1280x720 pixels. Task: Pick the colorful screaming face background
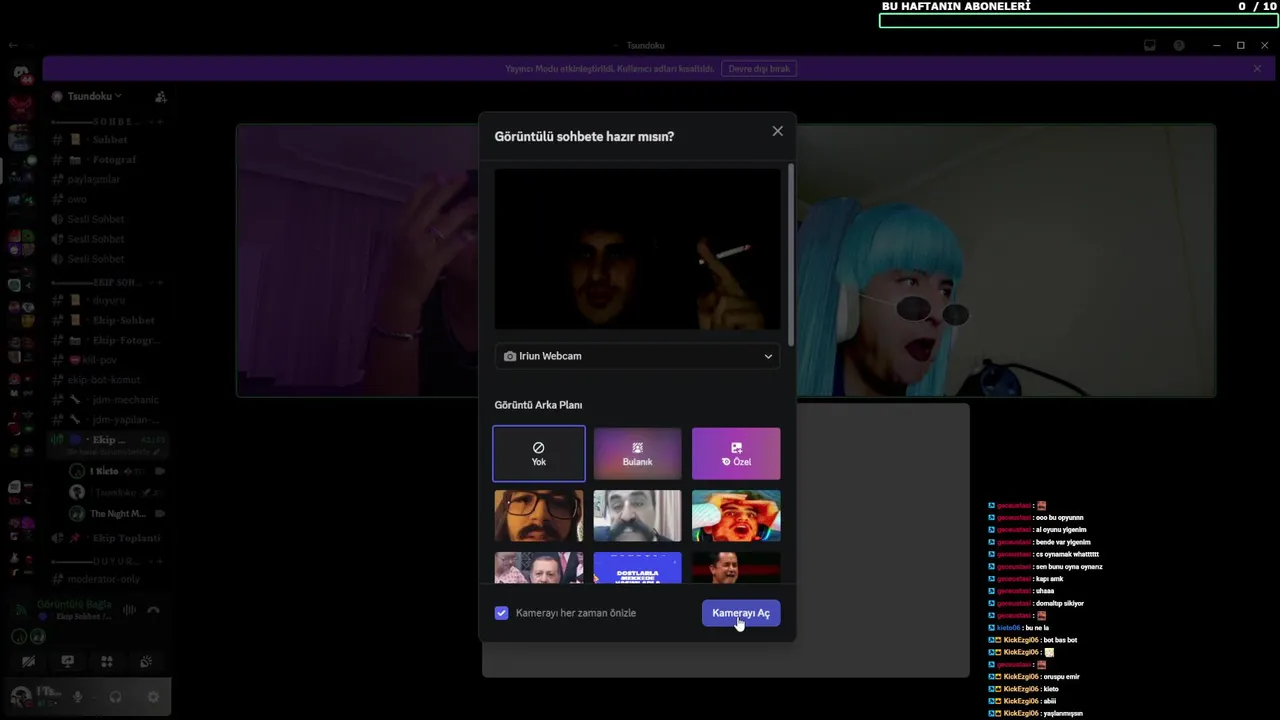tap(736, 515)
